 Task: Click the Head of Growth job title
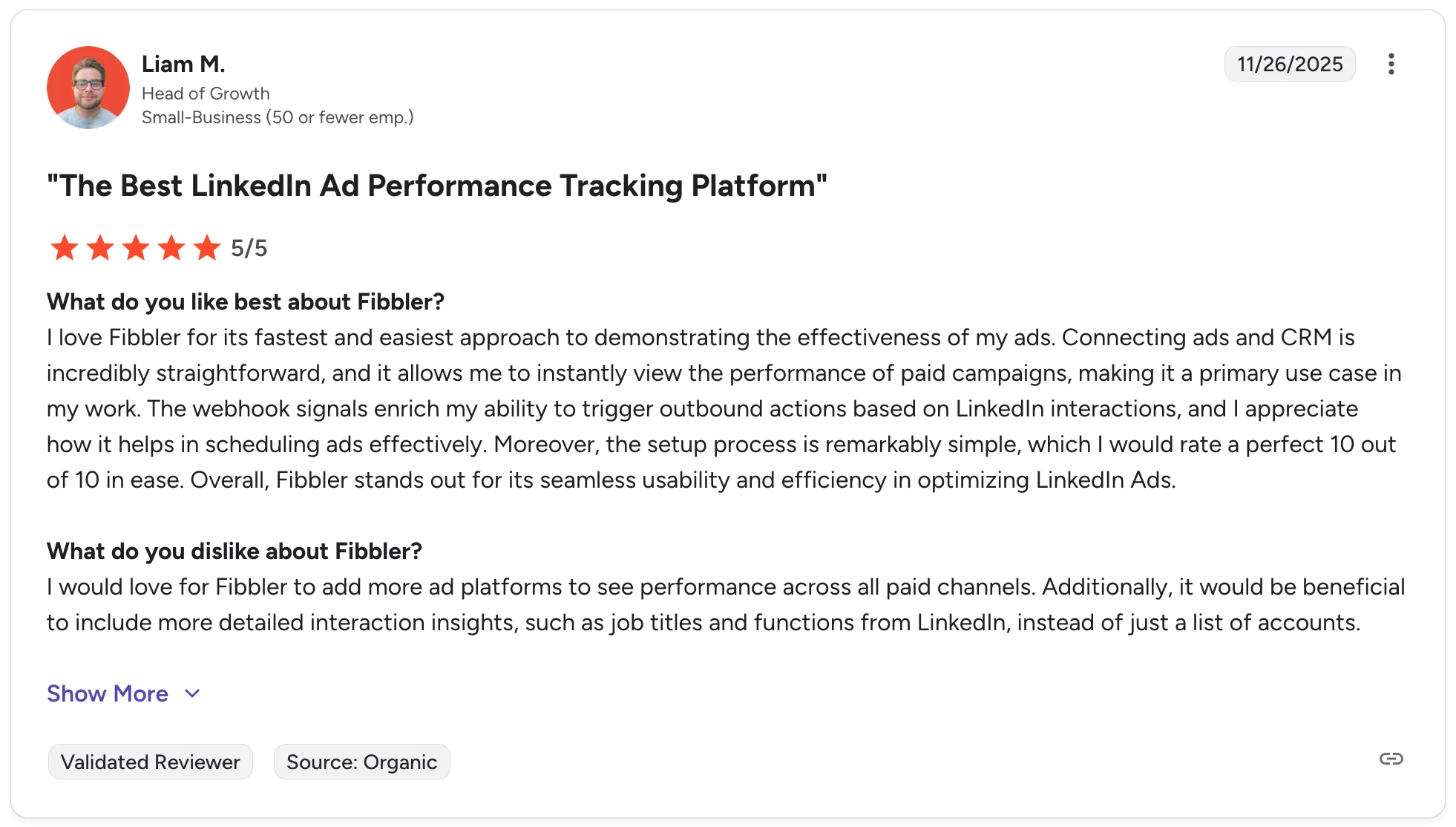(206, 94)
